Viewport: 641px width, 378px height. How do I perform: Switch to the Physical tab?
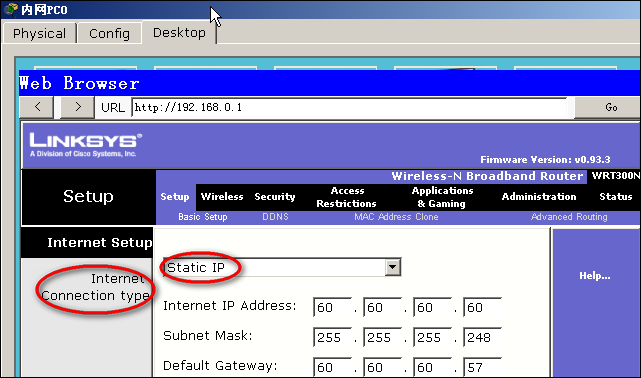[39, 33]
